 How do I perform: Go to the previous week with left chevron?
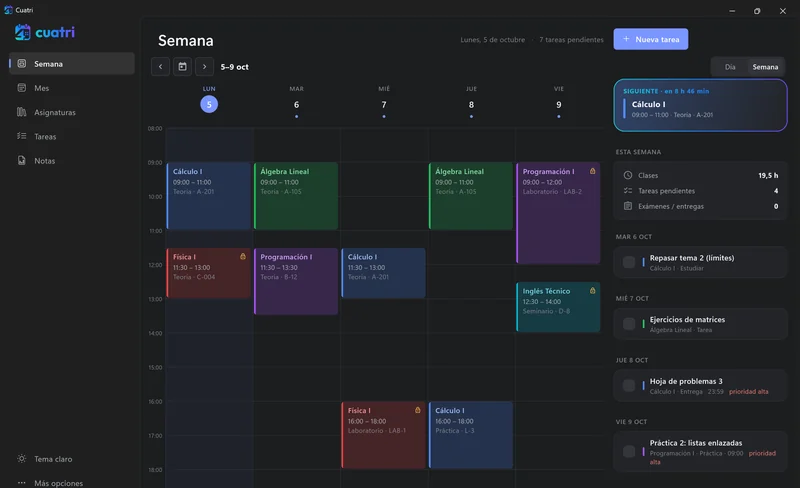tap(160, 66)
